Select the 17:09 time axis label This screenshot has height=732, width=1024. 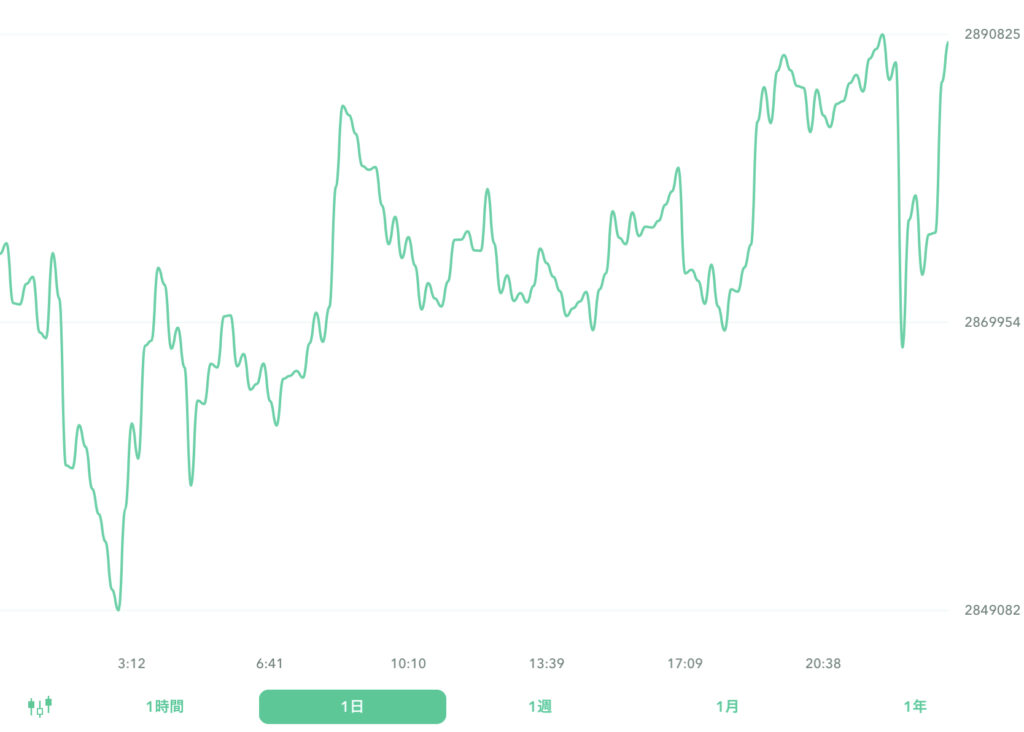point(685,663)
